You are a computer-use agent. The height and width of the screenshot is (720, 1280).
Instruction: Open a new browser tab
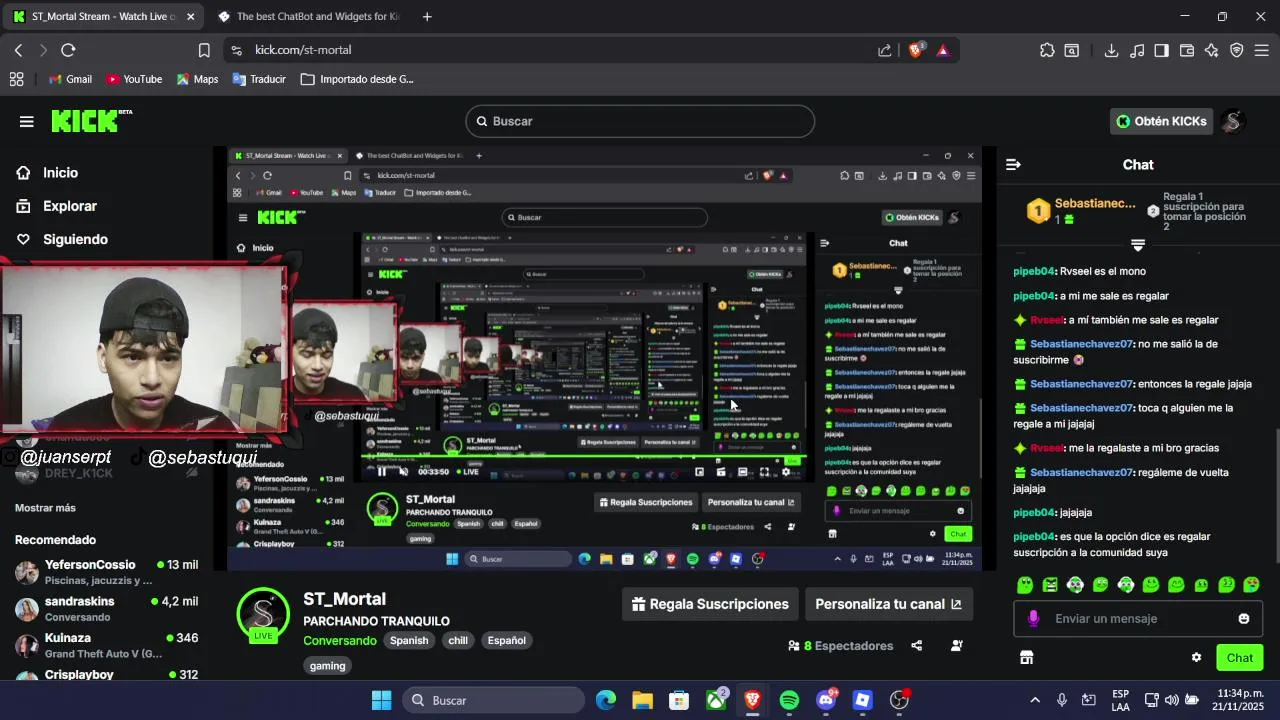[427, 17]
